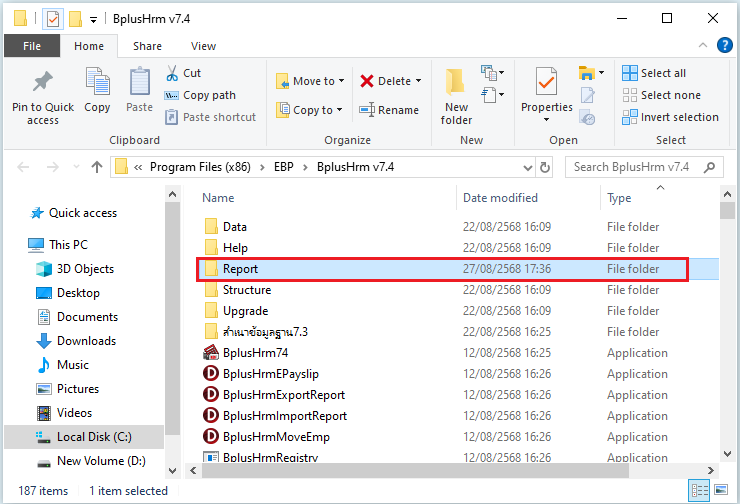This screenshot has width=740, height=504.
Task: Switch to large icons view in status bar
Action: coord(722,491)
